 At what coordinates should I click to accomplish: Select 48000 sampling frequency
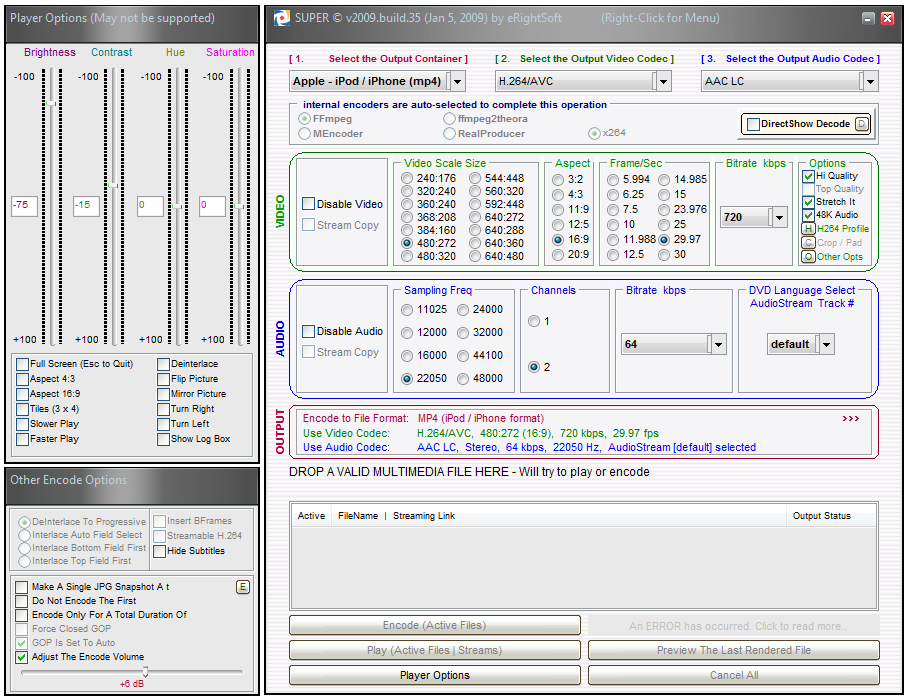click(463, 379)
